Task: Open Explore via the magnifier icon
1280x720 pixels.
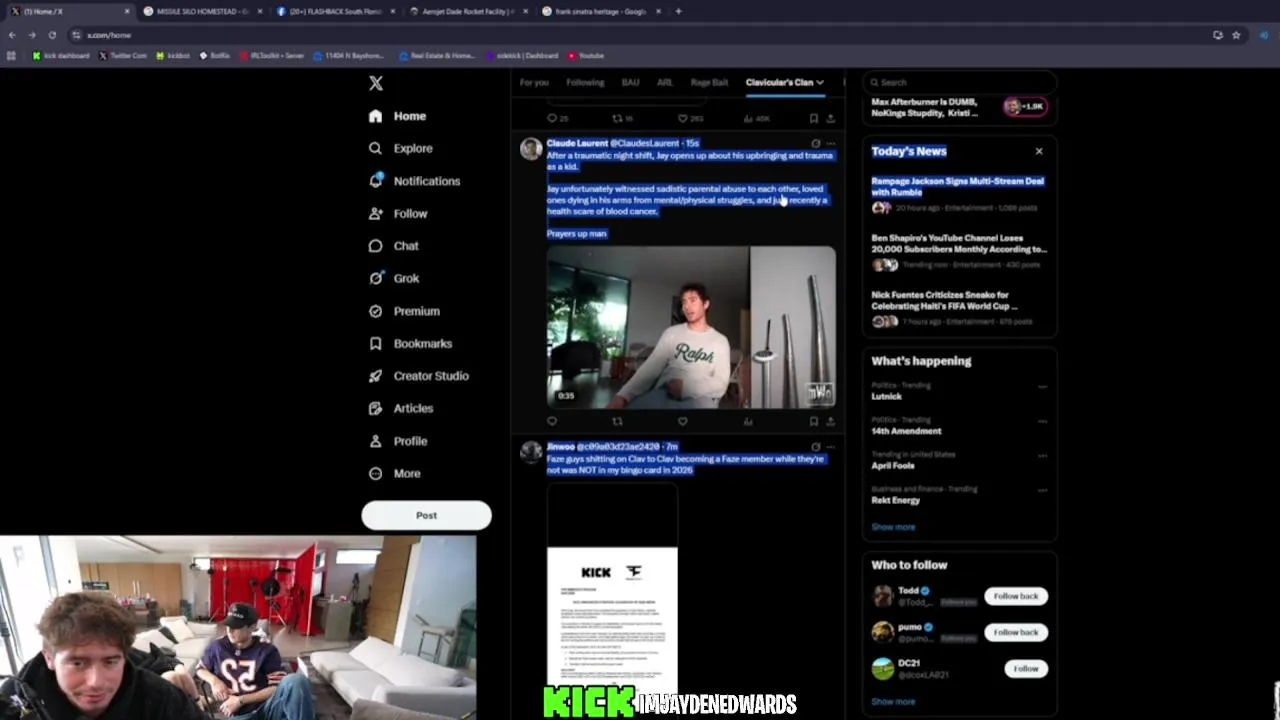Action: pos(375,148)
